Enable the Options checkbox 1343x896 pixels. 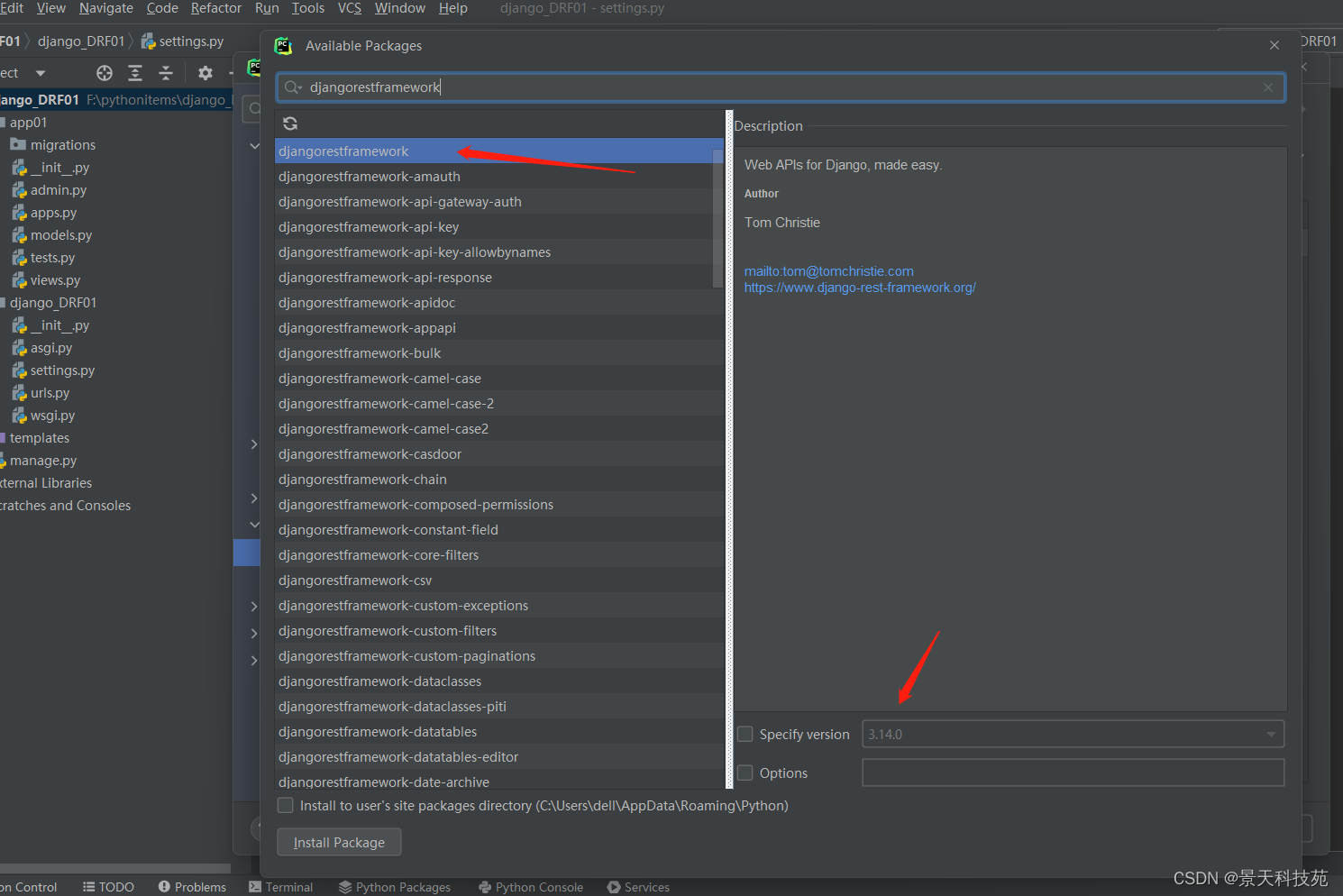point(745,773)
